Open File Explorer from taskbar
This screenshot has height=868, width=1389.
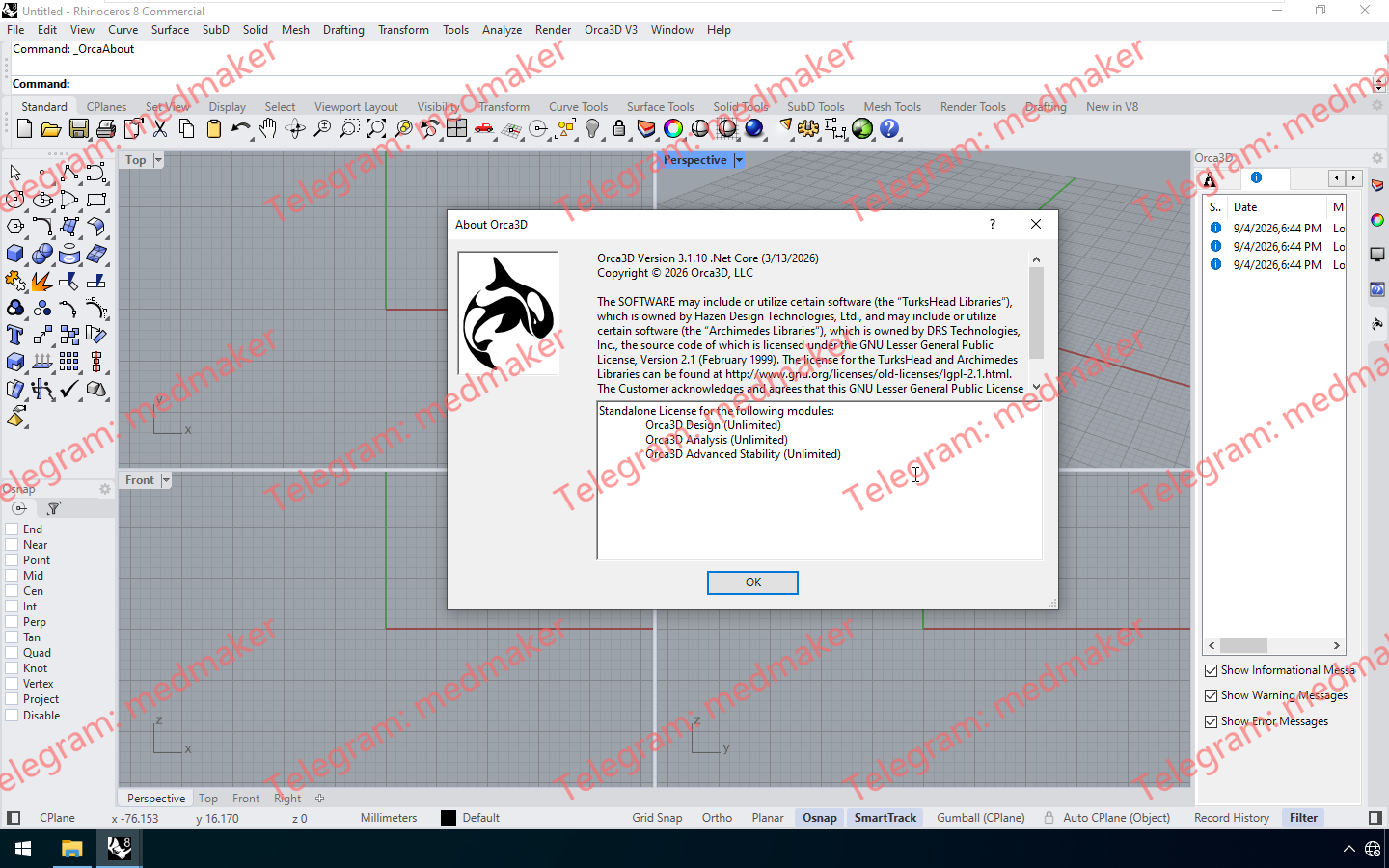click(x=71, y=849)
